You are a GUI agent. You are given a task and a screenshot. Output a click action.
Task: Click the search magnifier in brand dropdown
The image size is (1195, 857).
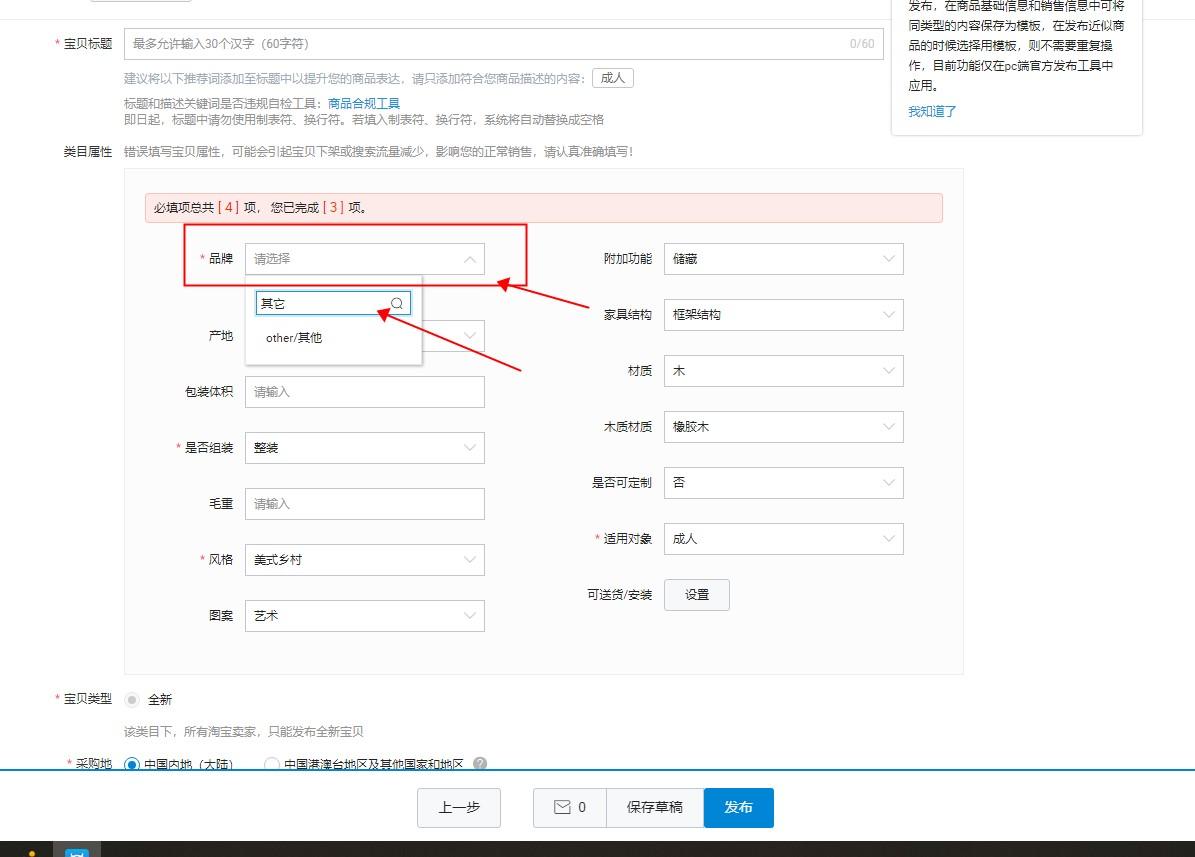point(397,303)
